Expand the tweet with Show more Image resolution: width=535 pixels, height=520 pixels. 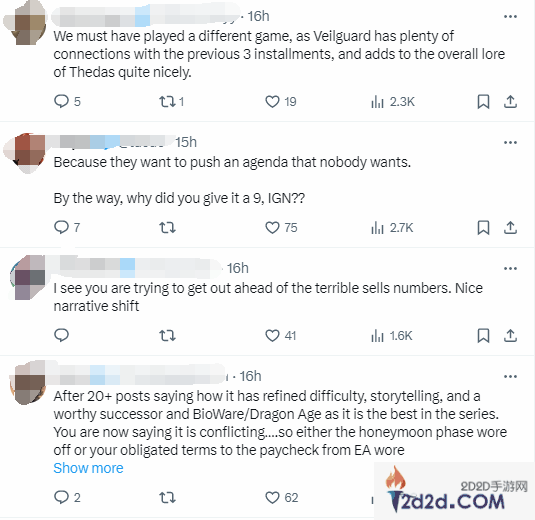(x=88, y=468)
